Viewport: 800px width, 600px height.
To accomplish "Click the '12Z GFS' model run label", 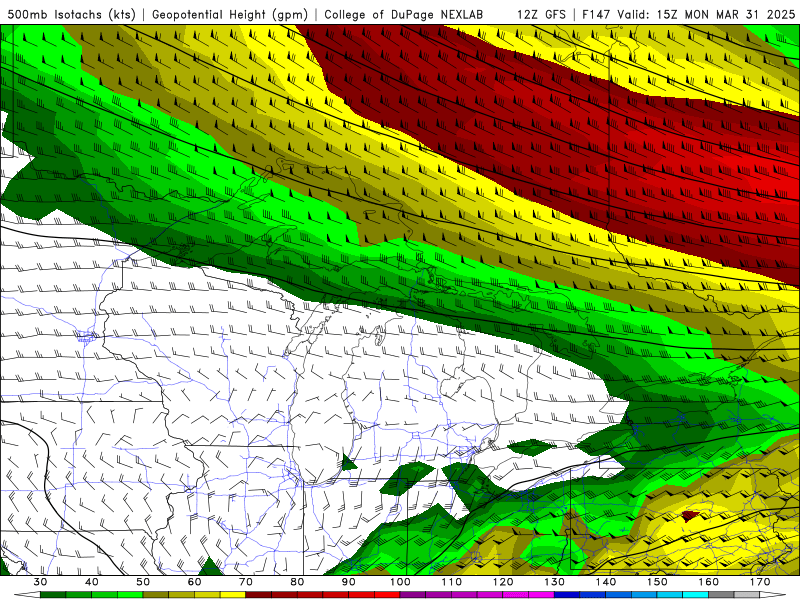I will tap(541, 14).
